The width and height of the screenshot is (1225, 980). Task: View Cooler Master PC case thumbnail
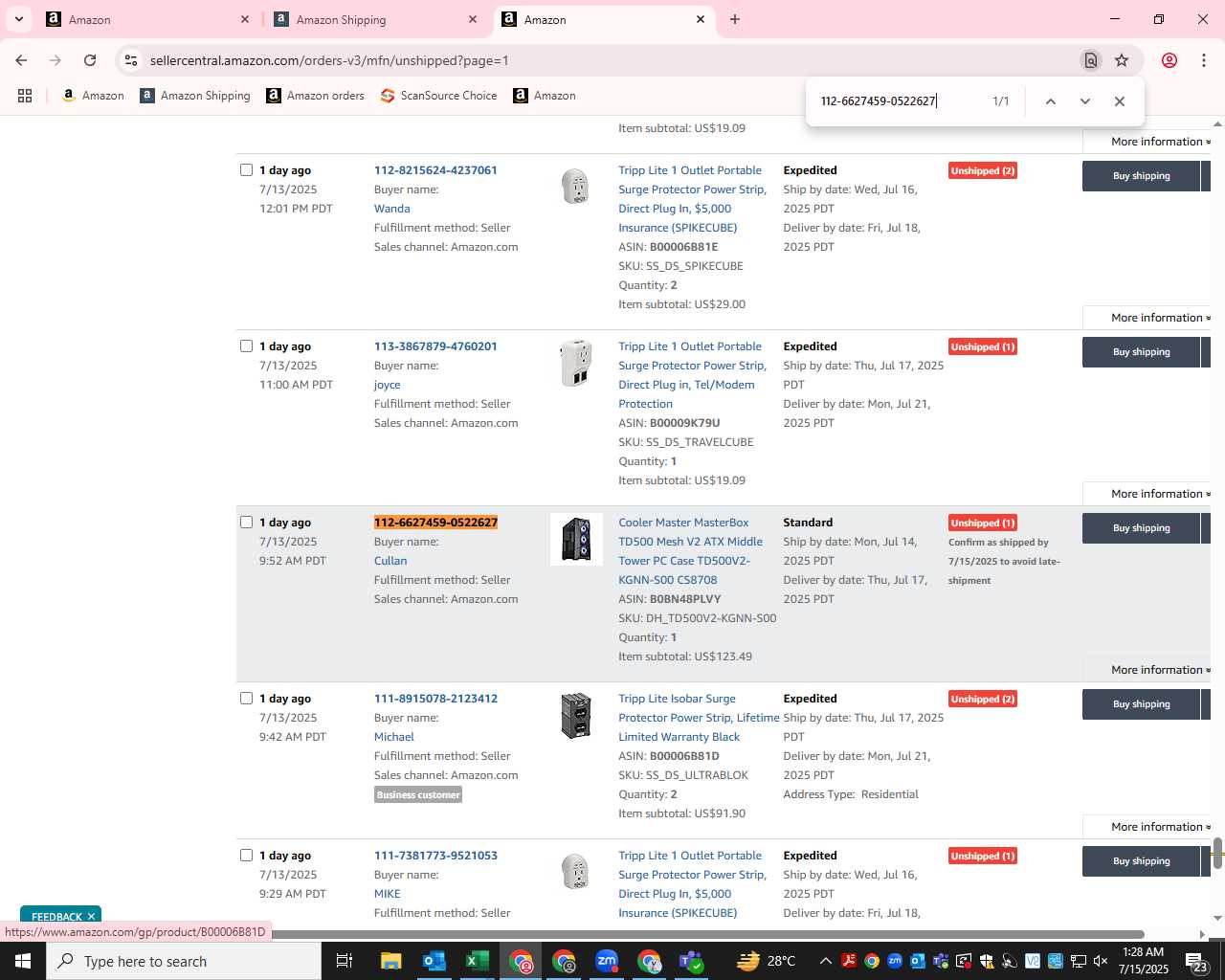coord(576,540)
